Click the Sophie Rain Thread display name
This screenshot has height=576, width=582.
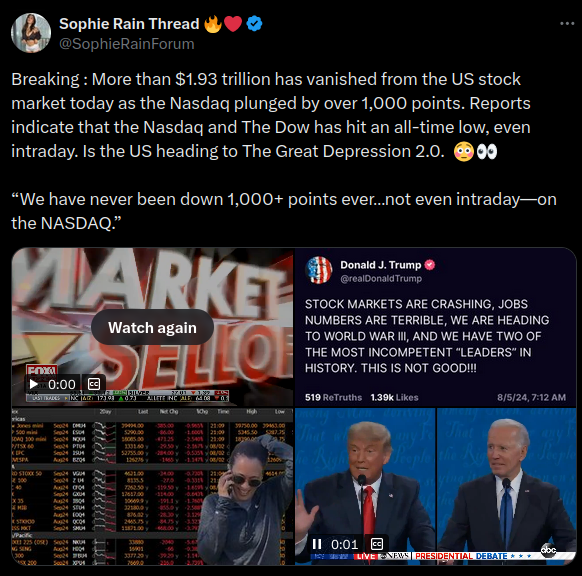(x=129, y=24)
